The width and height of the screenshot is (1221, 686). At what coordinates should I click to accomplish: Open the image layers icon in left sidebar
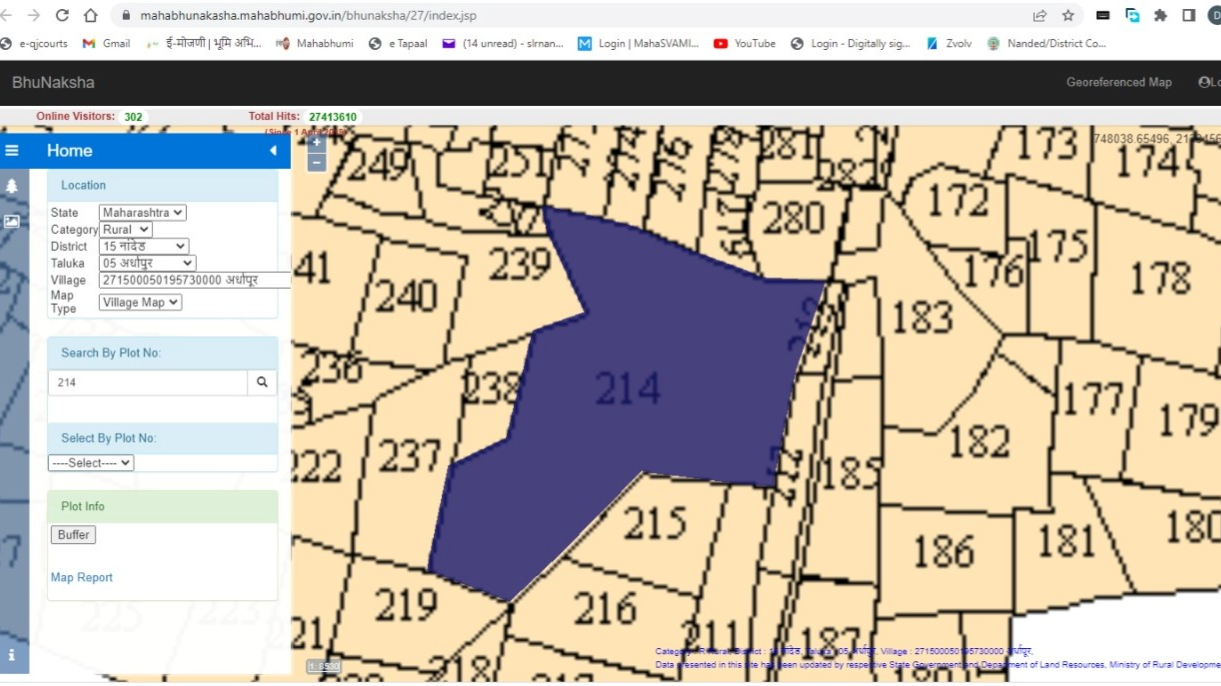[12, 221]
